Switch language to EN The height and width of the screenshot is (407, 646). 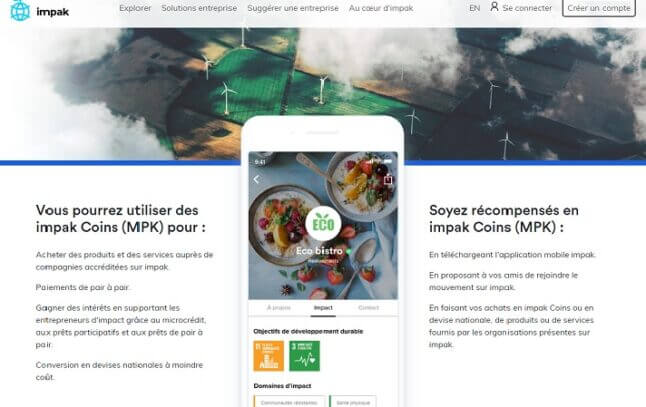(x=475, y=8)
